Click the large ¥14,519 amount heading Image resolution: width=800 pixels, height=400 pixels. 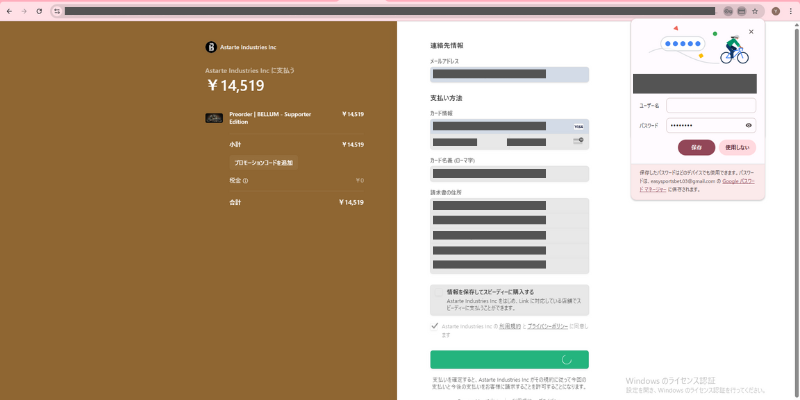(x=236, y=86)
